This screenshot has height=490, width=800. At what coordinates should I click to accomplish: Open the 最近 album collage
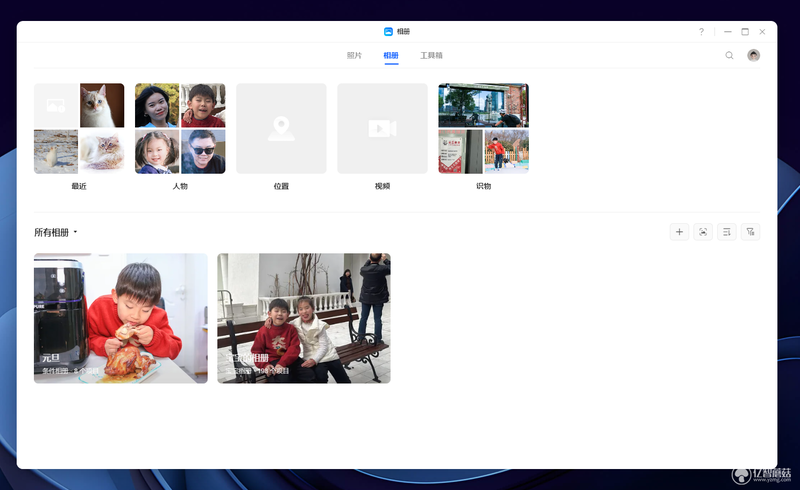click(x=79, y=129)
